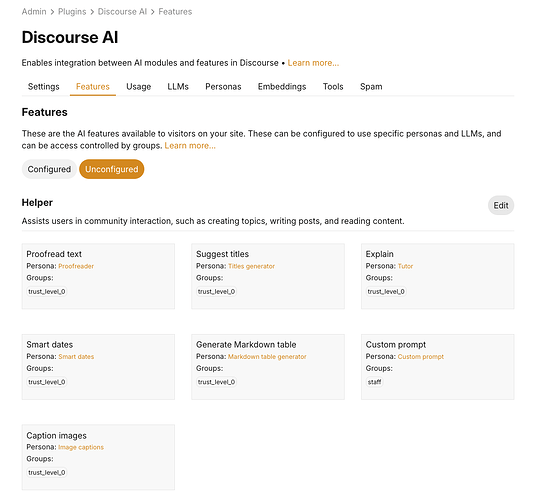Click Admin in the breadcrumb

tap(34, 12)
